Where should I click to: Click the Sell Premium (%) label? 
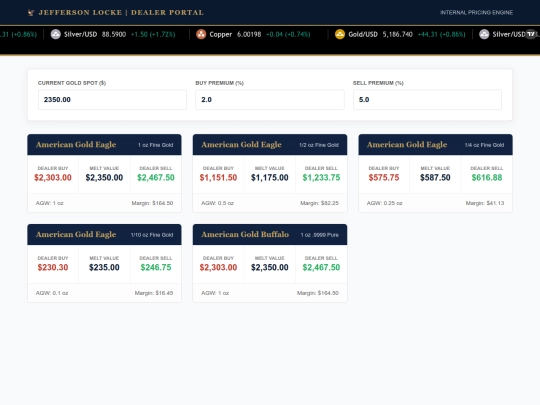378,83
